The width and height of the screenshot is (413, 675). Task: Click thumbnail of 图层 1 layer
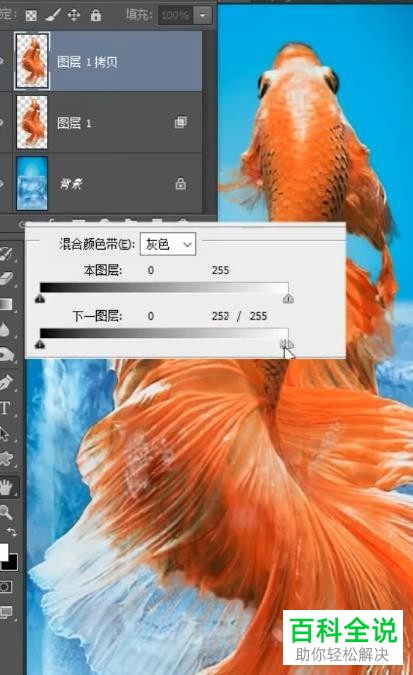click(x=32, y=122)
